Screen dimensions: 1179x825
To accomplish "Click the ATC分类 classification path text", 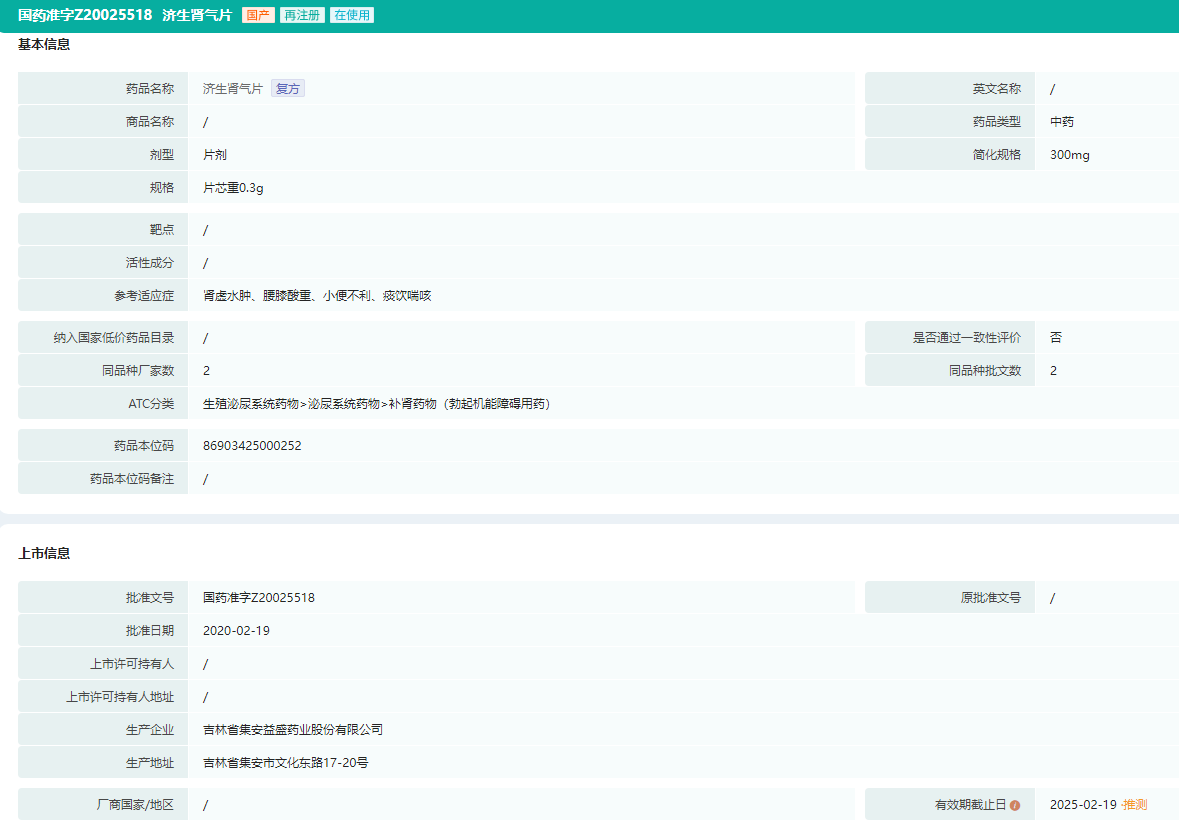I will 376,404.
